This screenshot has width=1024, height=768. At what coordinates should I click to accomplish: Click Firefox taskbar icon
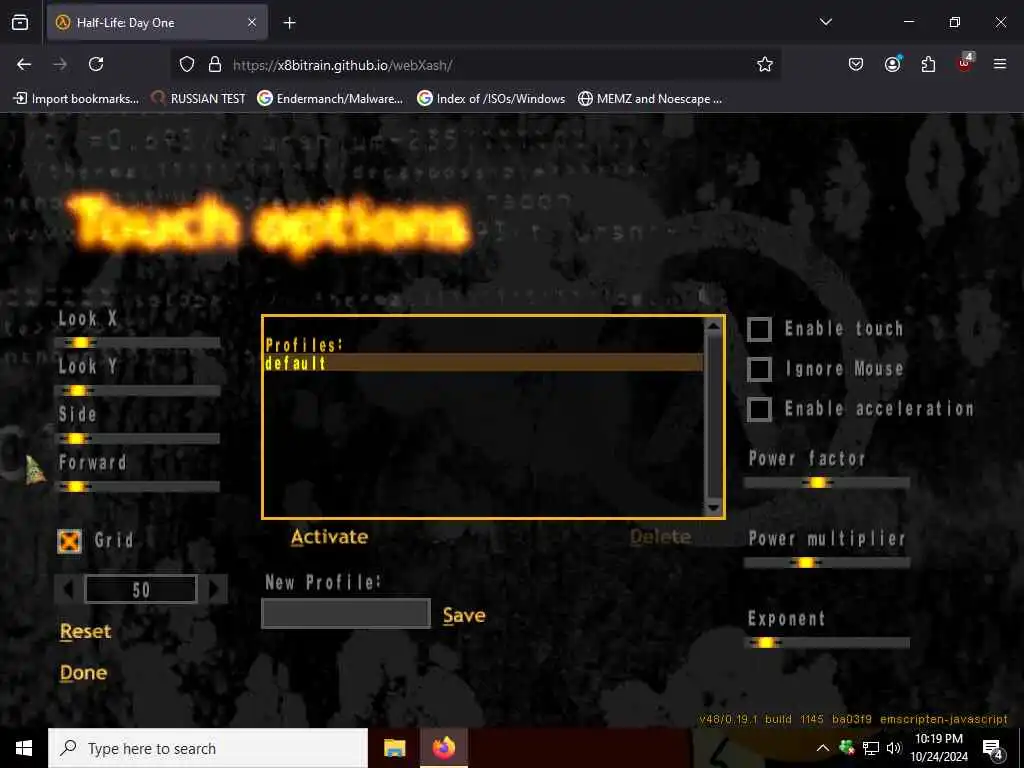443,748
